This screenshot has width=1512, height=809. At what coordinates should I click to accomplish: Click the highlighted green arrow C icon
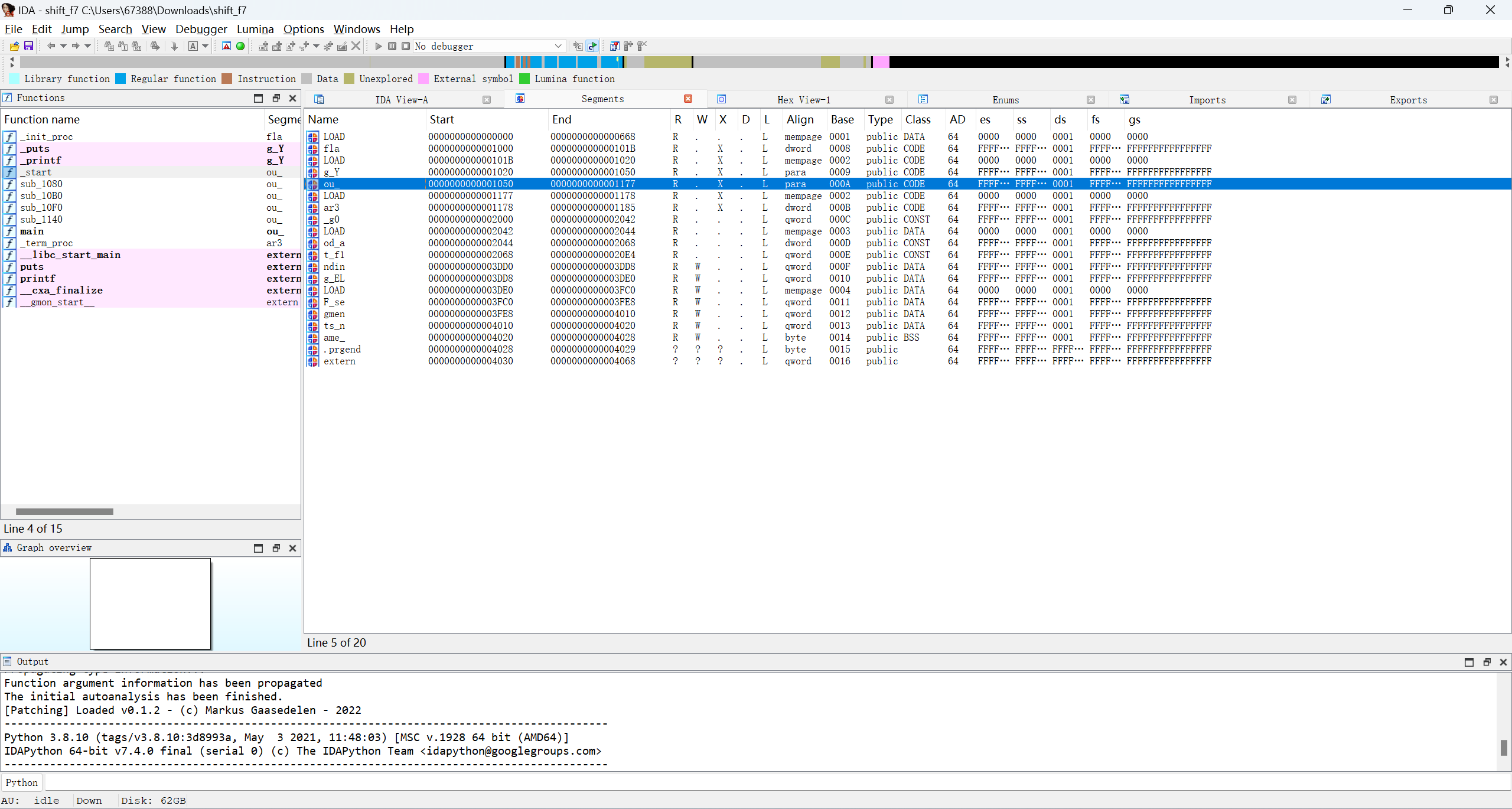[x=592, y=46]
